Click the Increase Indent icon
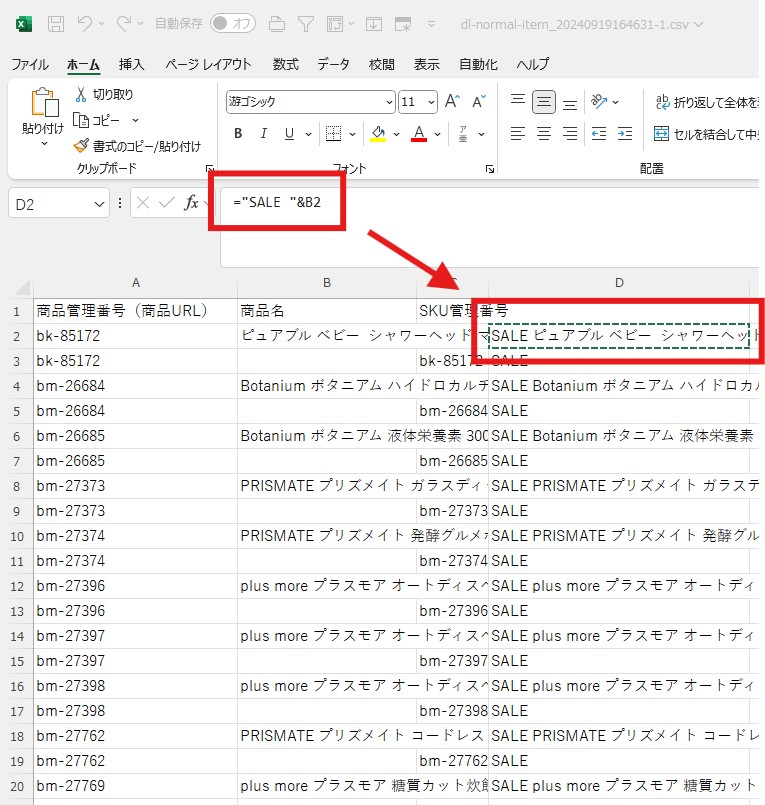The height and width of the screenshot is (805, 765). click(624, 133)
